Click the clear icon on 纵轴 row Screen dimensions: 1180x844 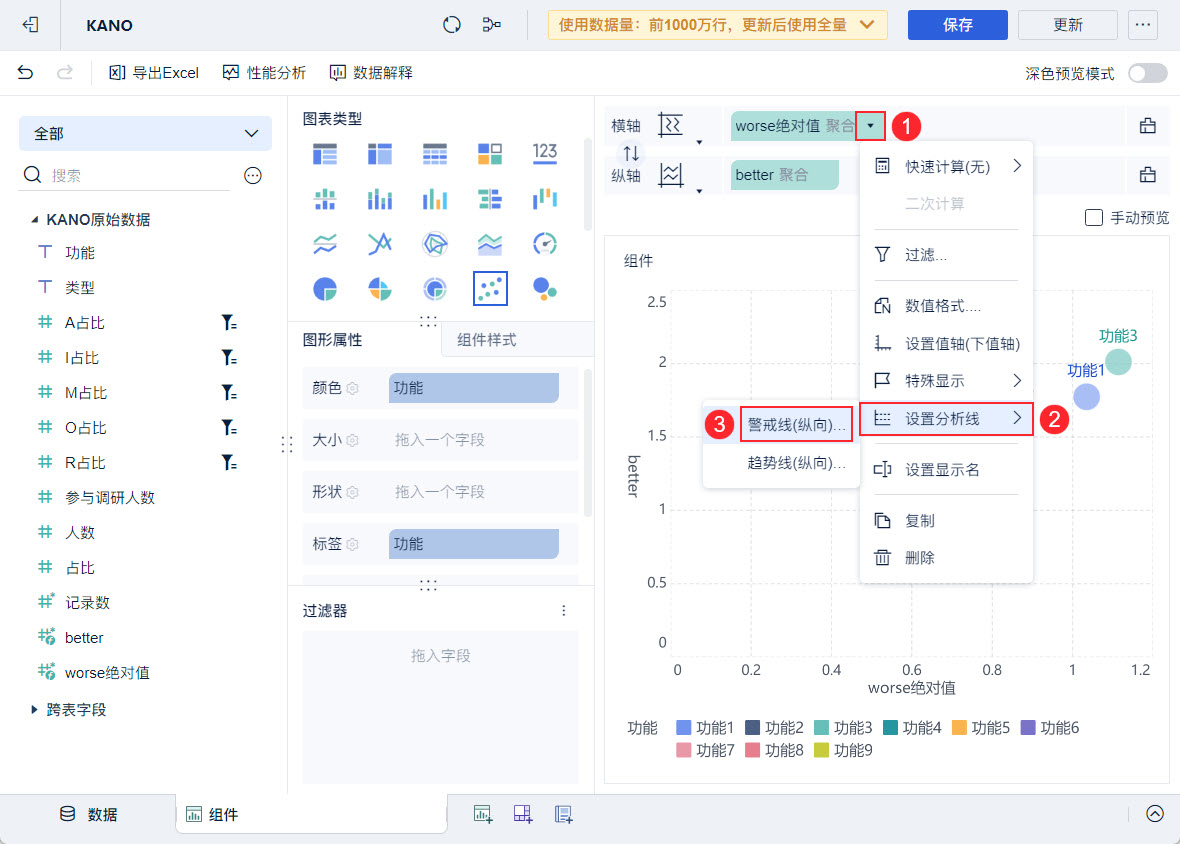tap(1147, 175)
